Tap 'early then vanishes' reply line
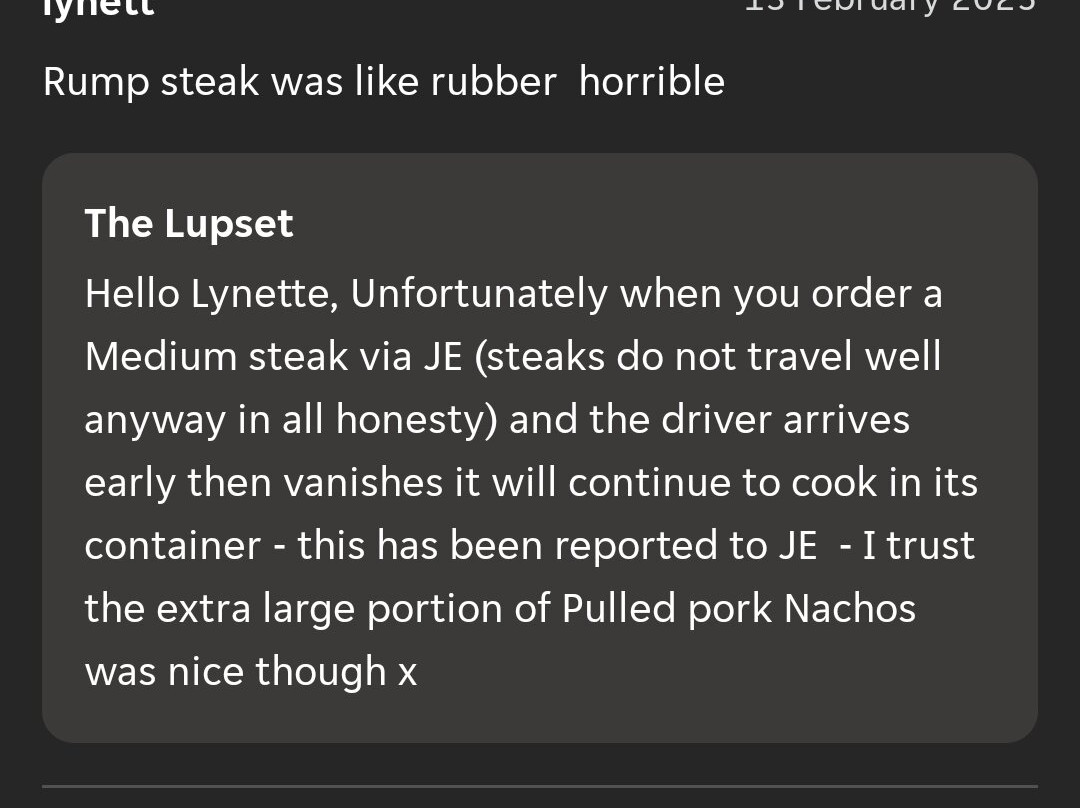The width and height of the screenshot is (1080, 808). (x=263, y=482)
